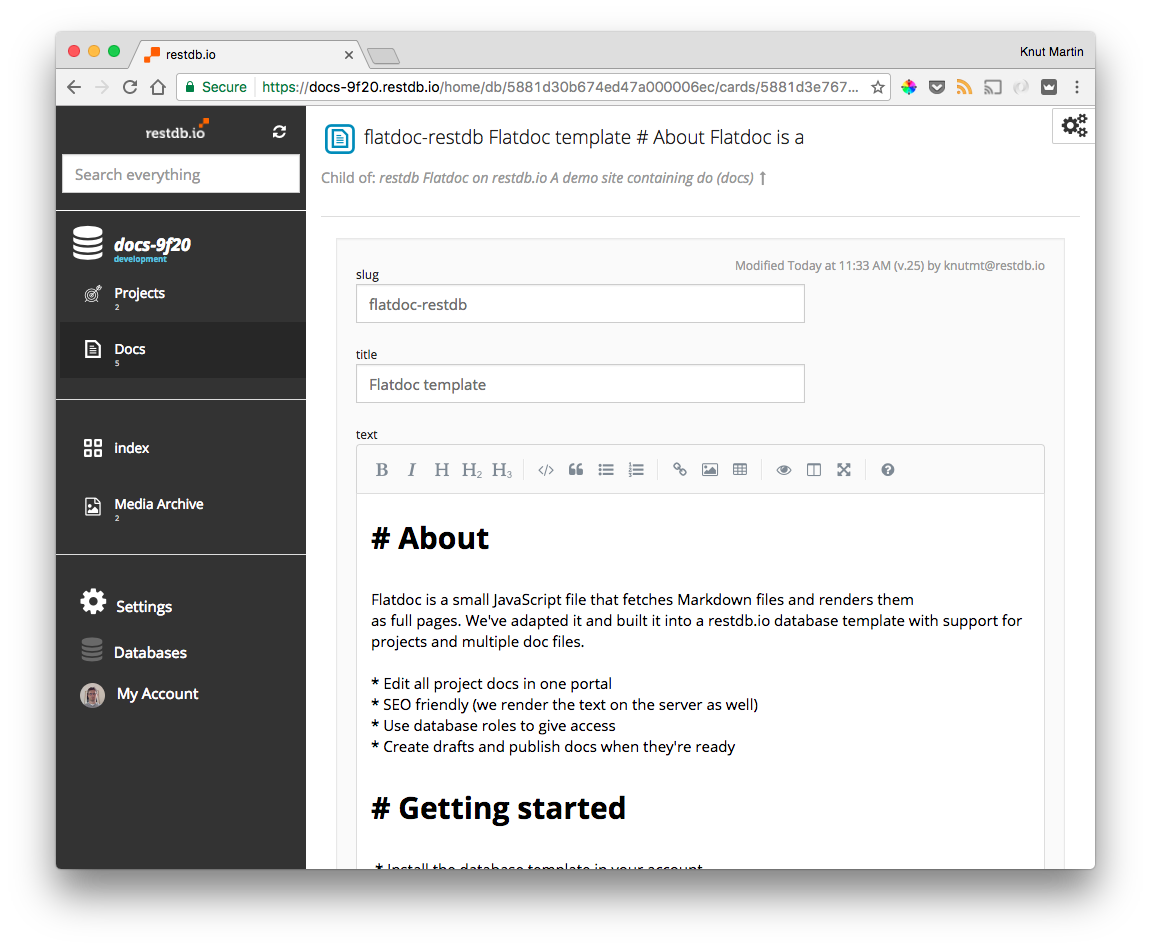Screen dimensions: 1151x949
Task: Create a bulleted list
Action: pyautogui.click(x=606, y=470)
